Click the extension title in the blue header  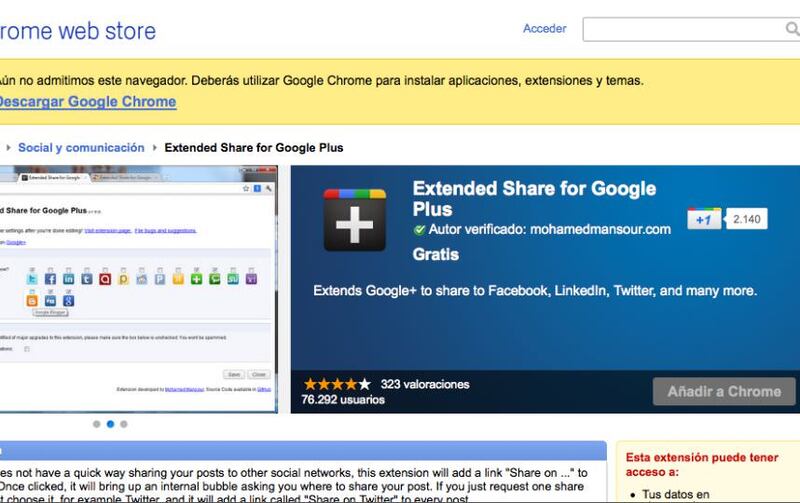pos(534,199)
